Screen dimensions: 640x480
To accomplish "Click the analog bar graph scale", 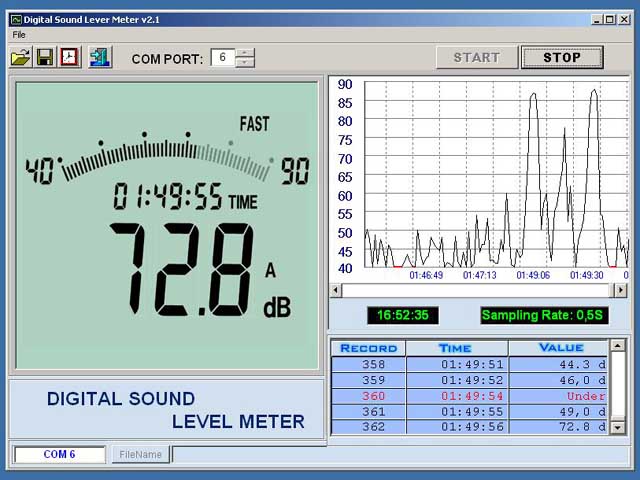I will pos(166,157).
